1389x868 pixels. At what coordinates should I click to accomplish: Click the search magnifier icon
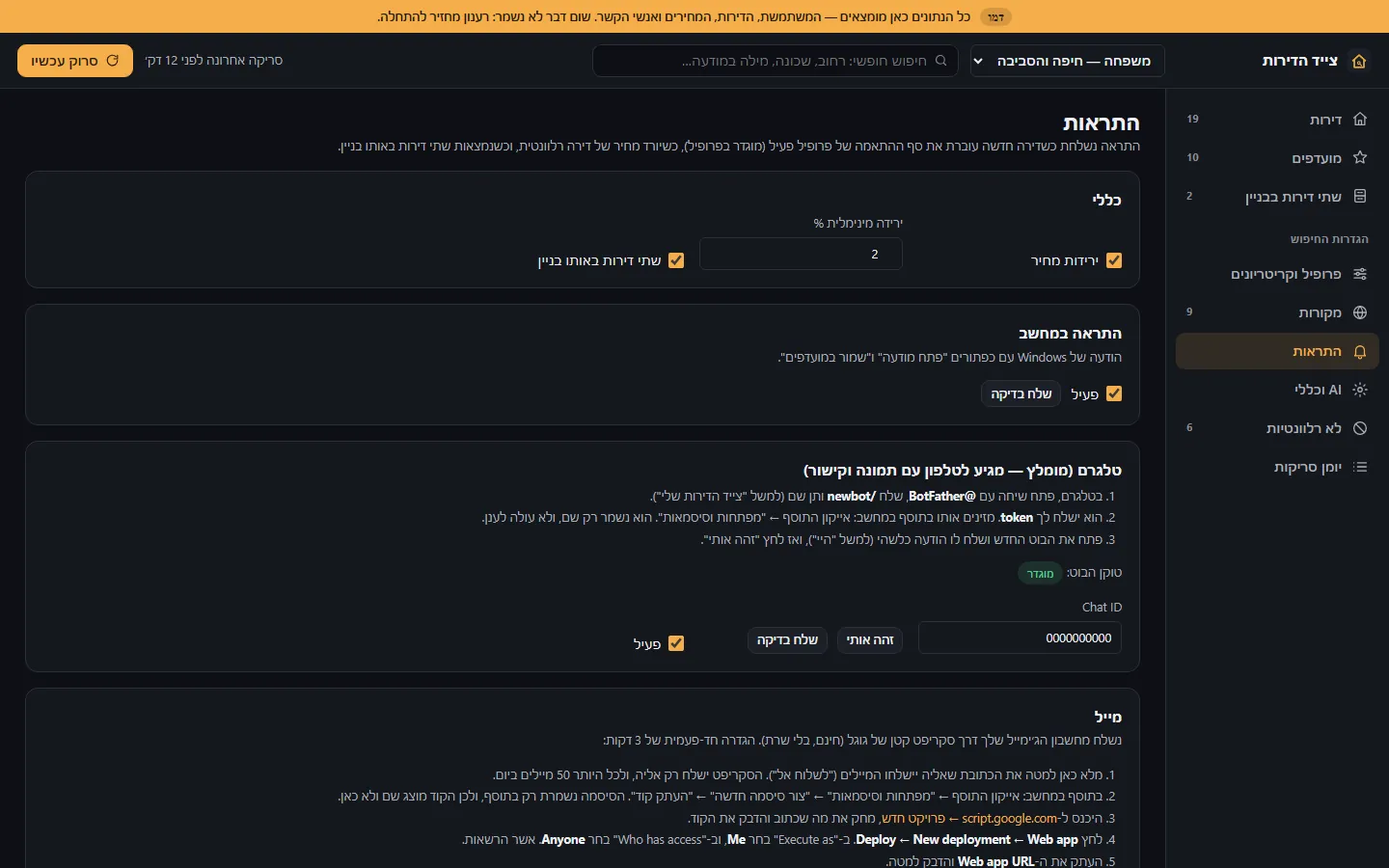pyautogui.click(x=941, y=61)
